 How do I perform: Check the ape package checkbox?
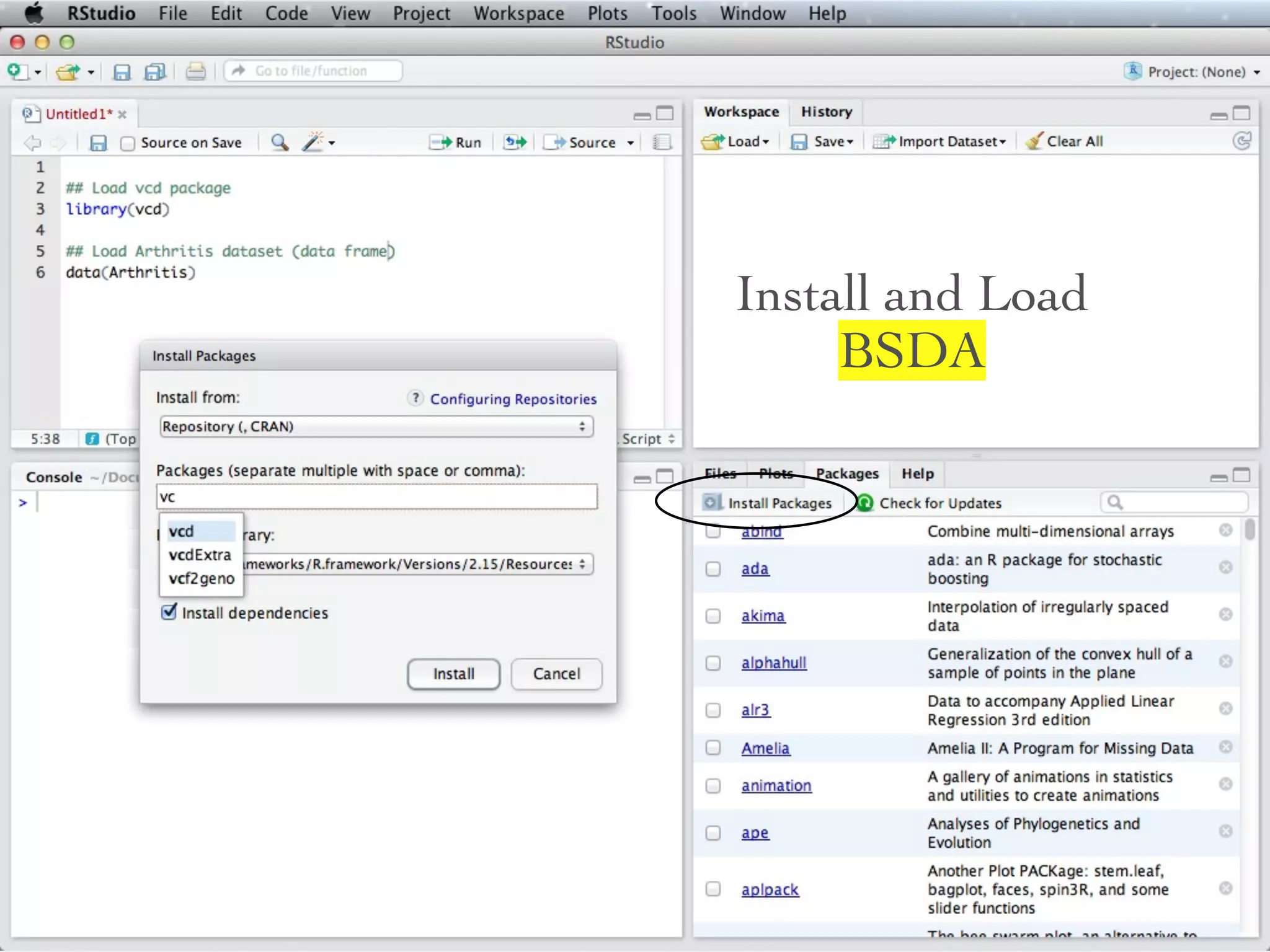tap(713, 832)
